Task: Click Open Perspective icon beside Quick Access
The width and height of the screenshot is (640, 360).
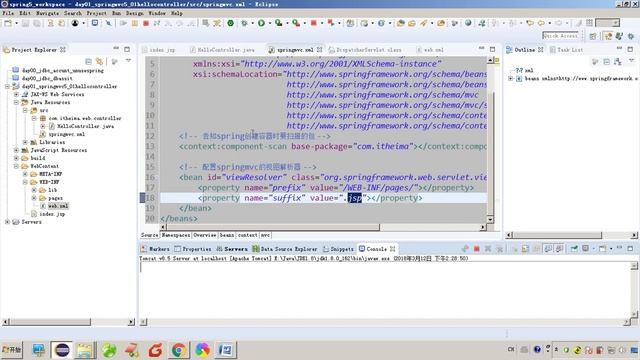Action: [x=593, y=36]
